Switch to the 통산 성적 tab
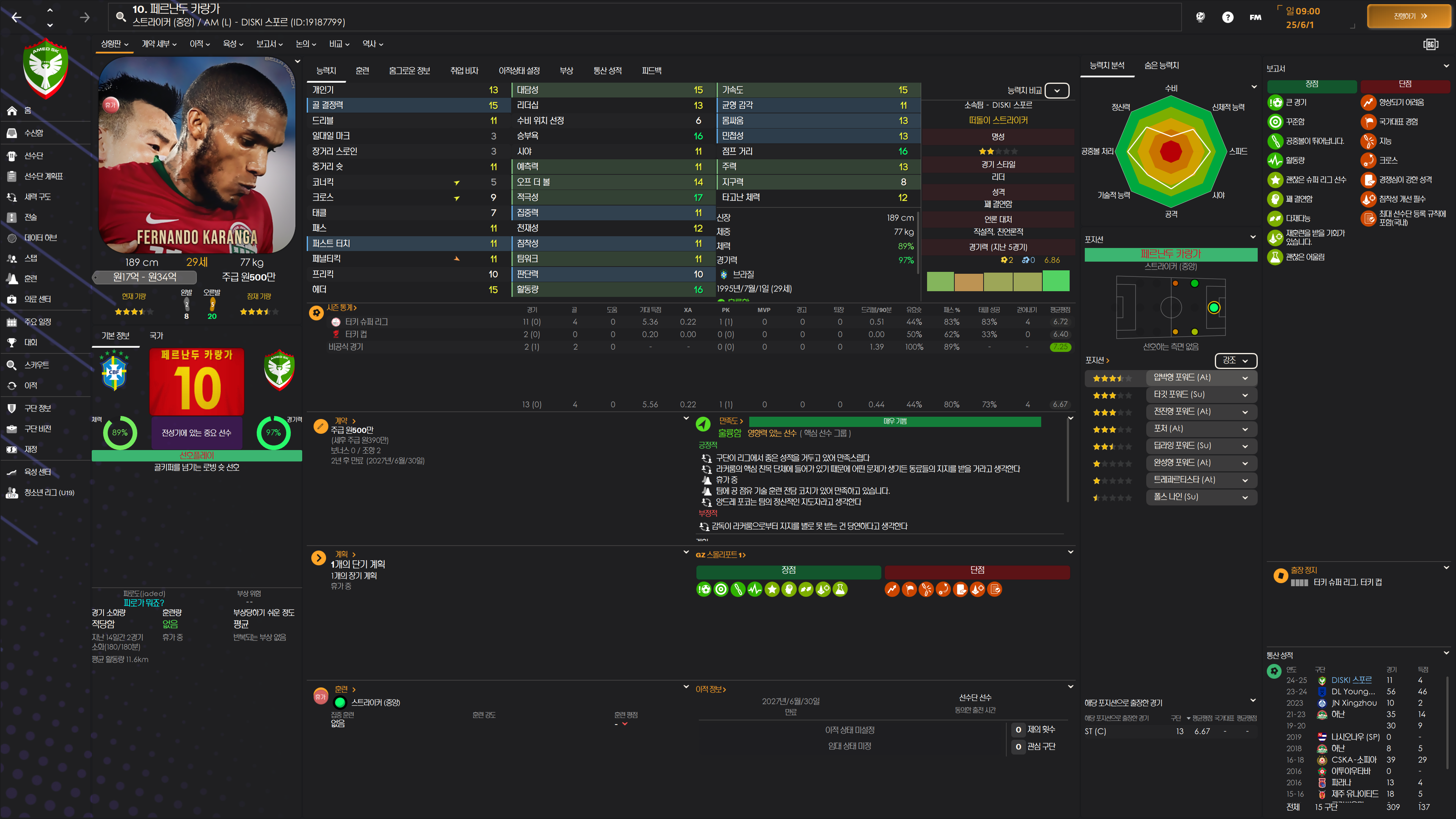The width and height of the screenshot is (1456, 819). [607, 71]
